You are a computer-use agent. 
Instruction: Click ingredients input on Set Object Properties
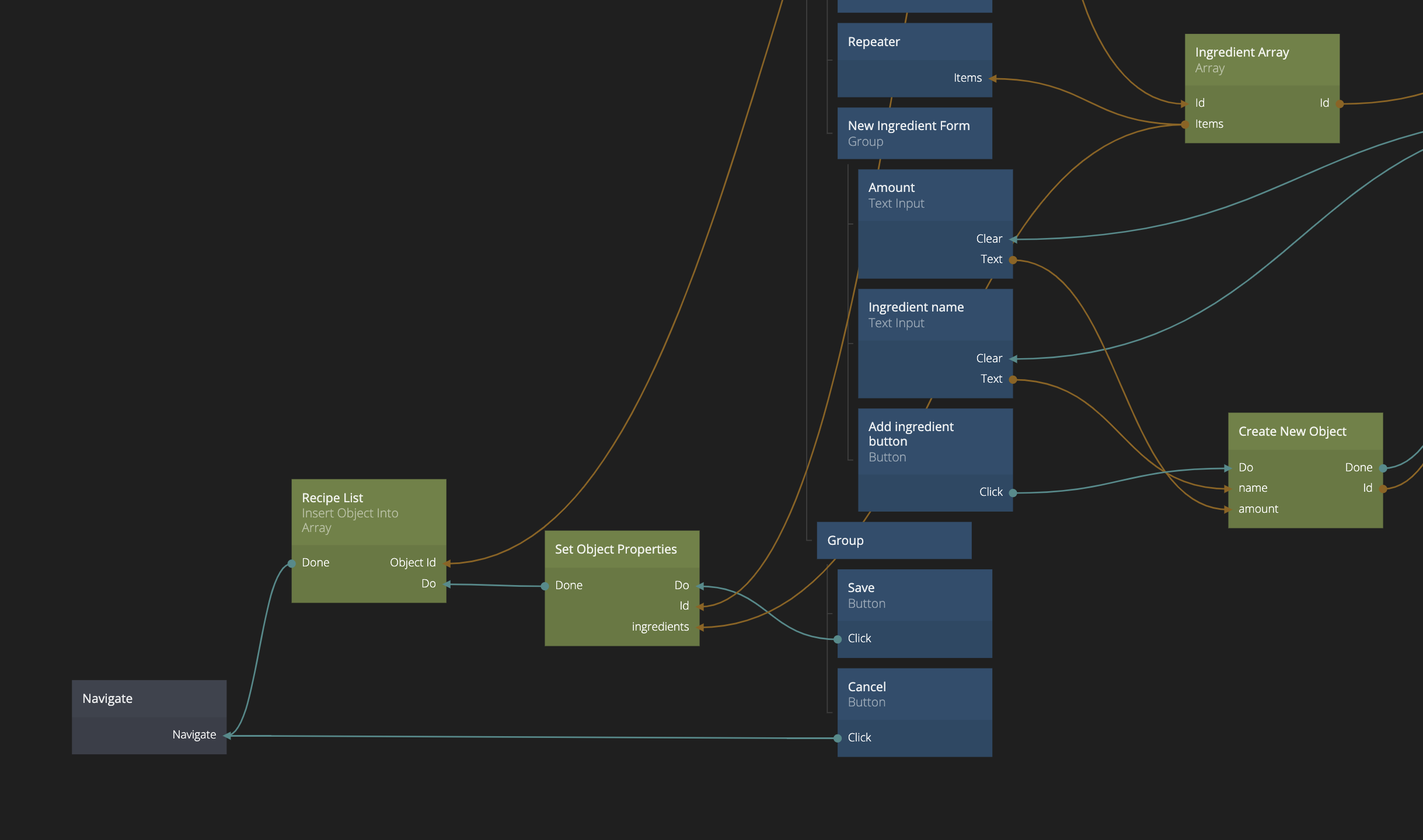point(699,627)
